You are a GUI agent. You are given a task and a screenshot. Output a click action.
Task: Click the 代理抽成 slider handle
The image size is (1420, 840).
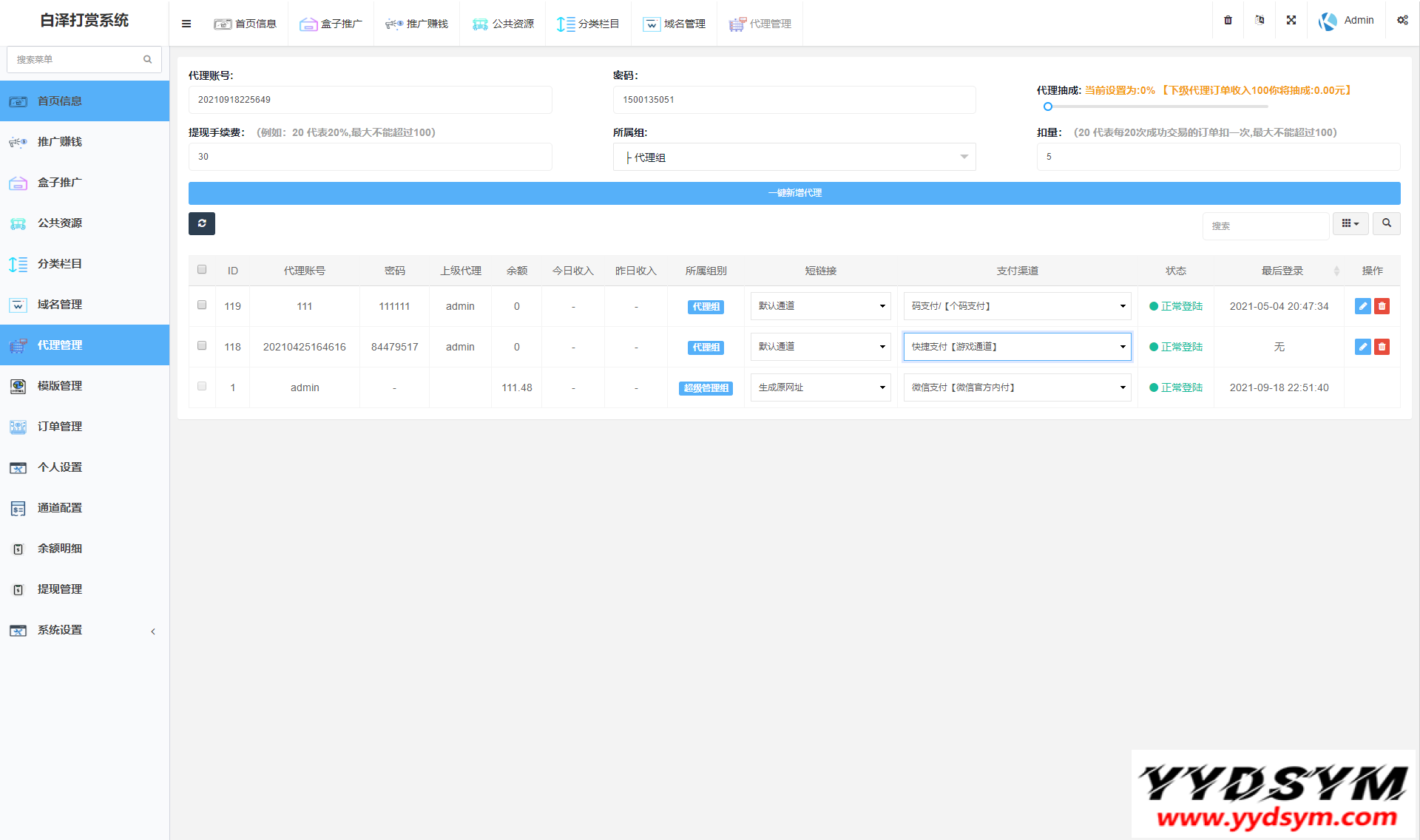tap(1047, 106)
